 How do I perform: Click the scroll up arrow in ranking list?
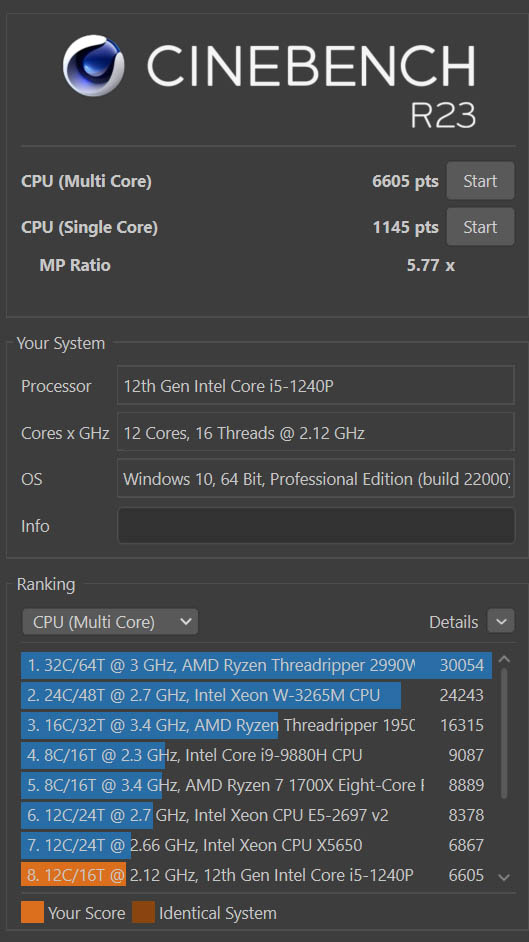(504, 659)
